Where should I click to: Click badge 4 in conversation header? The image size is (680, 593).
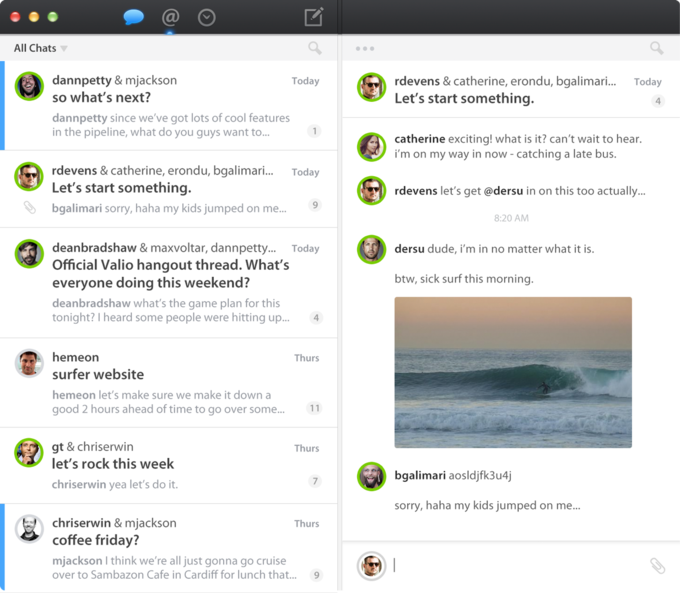click(x=658, y=101)
